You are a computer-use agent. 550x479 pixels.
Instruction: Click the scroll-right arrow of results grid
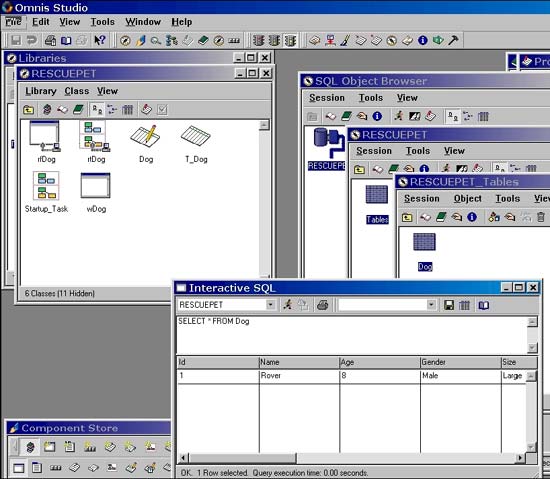[521, 458]
